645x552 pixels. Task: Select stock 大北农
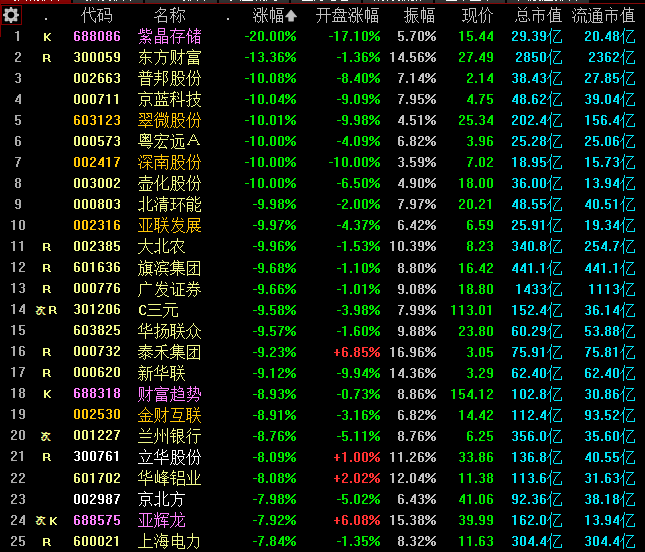[161, 246]
